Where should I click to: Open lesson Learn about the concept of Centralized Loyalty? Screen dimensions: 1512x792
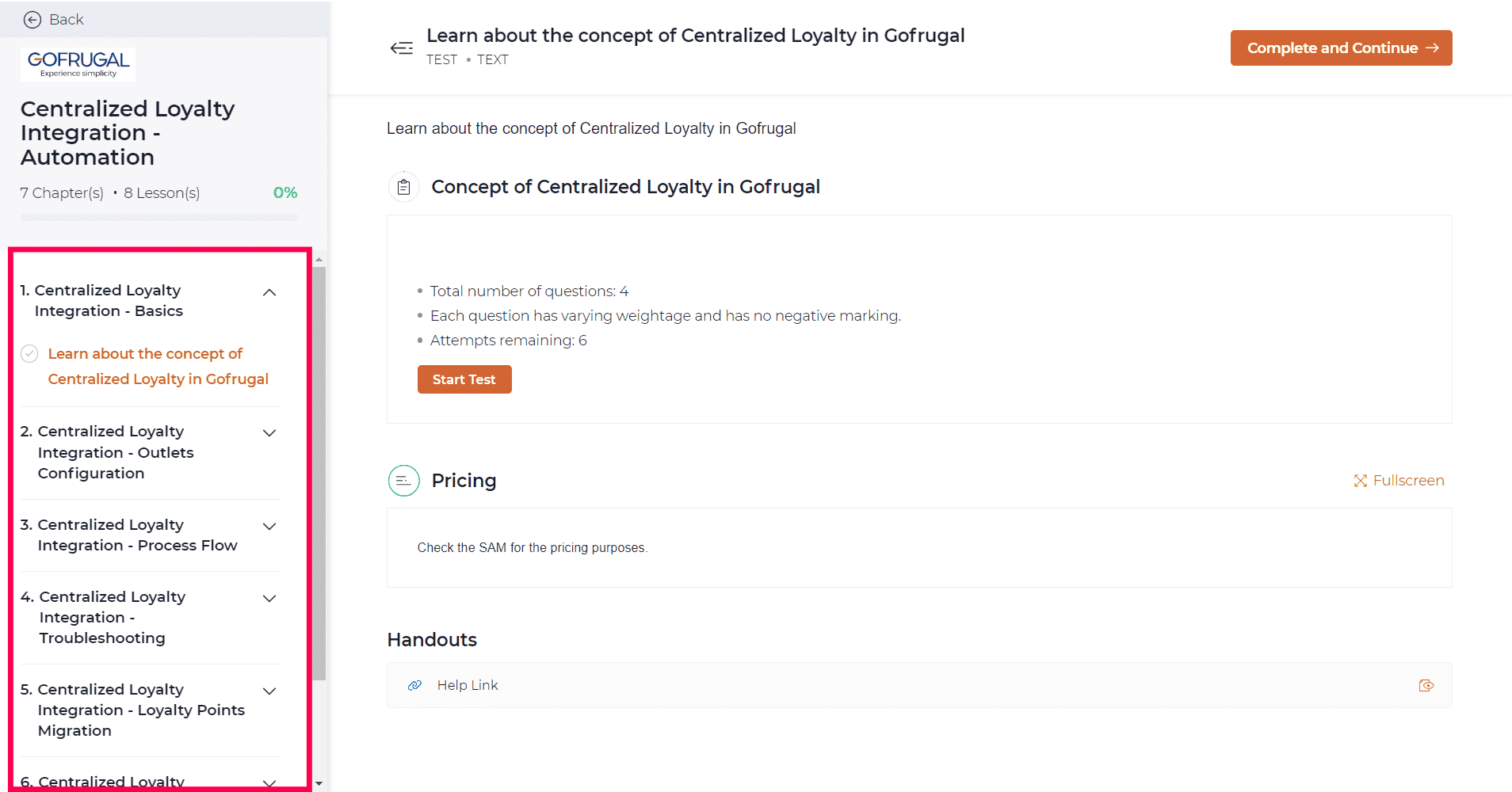pyautogui.click(x=158, y=367)
